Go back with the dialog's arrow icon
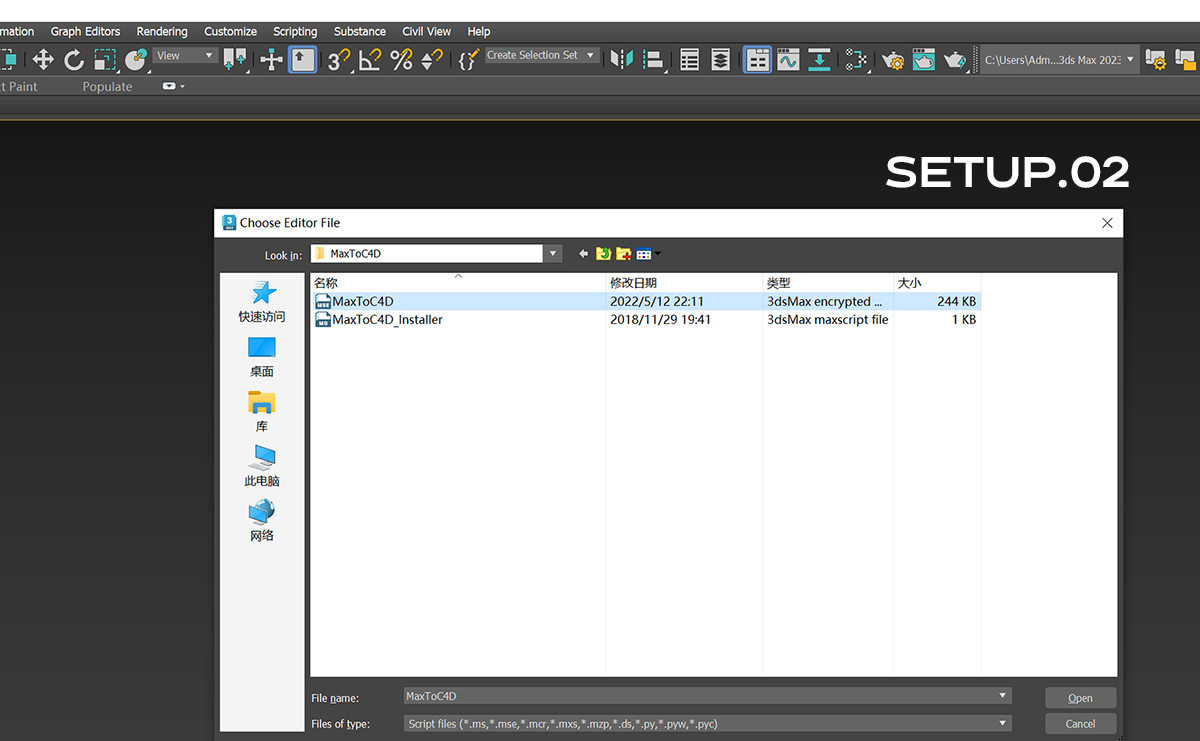1200x741 pixels. point(584,254)
